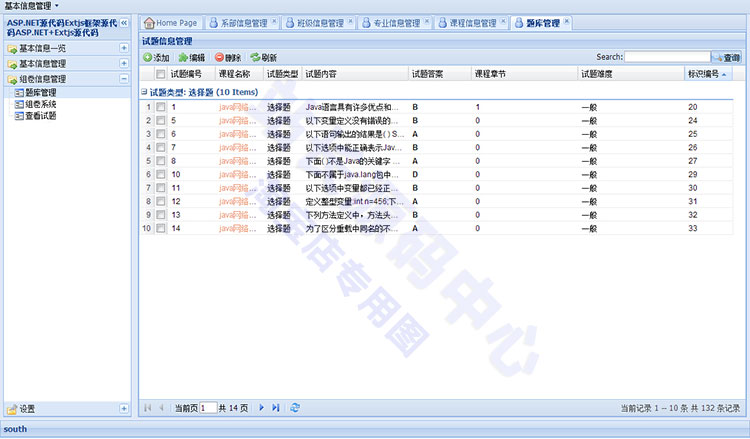Go to next page in pager
The width and height of the screenshot is (750, 439).
262,408
